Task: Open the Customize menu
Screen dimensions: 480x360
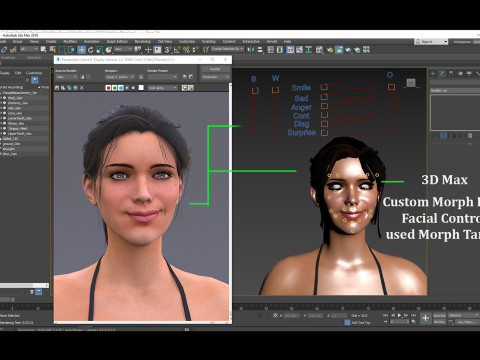Action: (x=187, y=42)
